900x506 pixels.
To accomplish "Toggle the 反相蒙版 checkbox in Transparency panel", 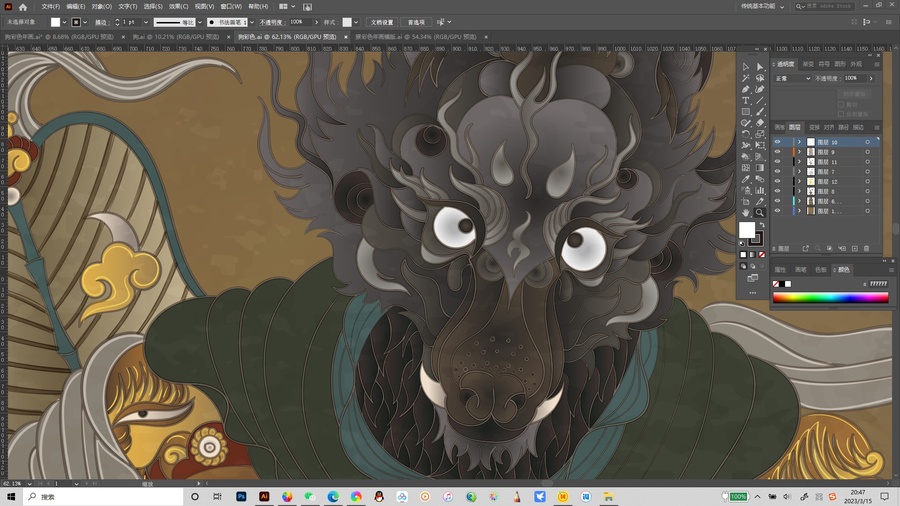I will 841,114.
